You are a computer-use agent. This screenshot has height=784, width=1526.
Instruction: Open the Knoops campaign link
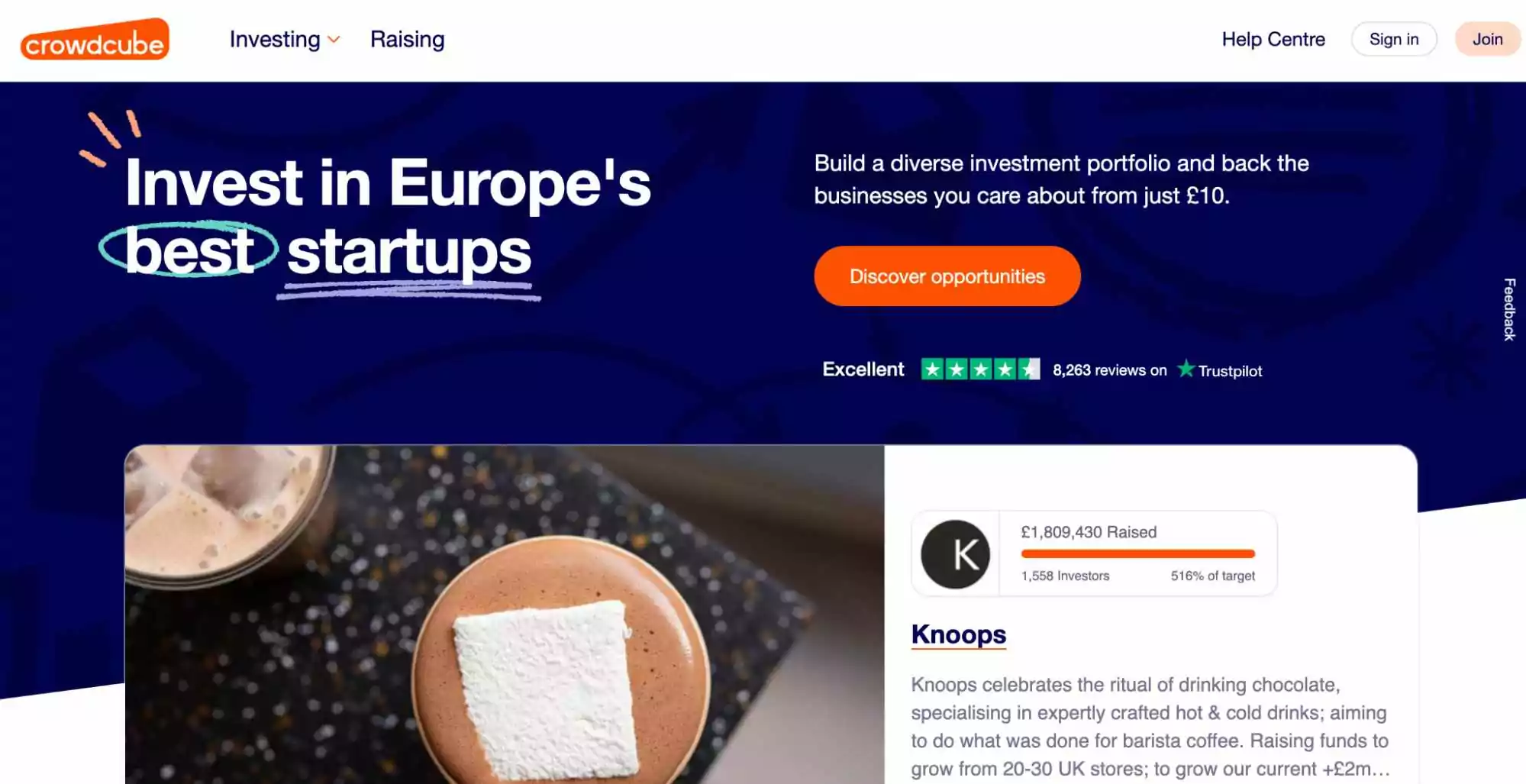click(959, 634)
